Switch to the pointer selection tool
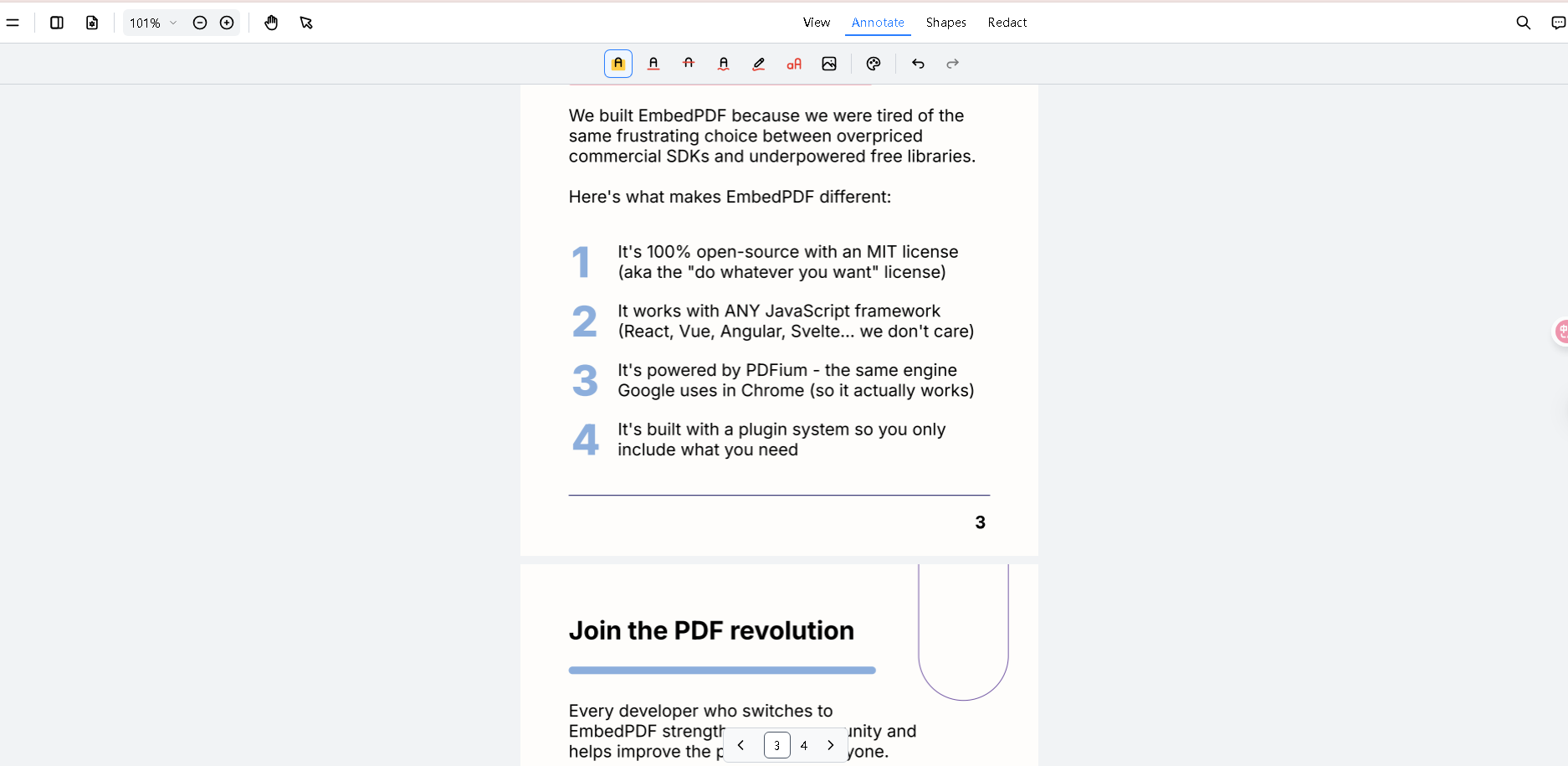Image resolution: width=1568 pixels, height=766 pixels. (306, 23)
